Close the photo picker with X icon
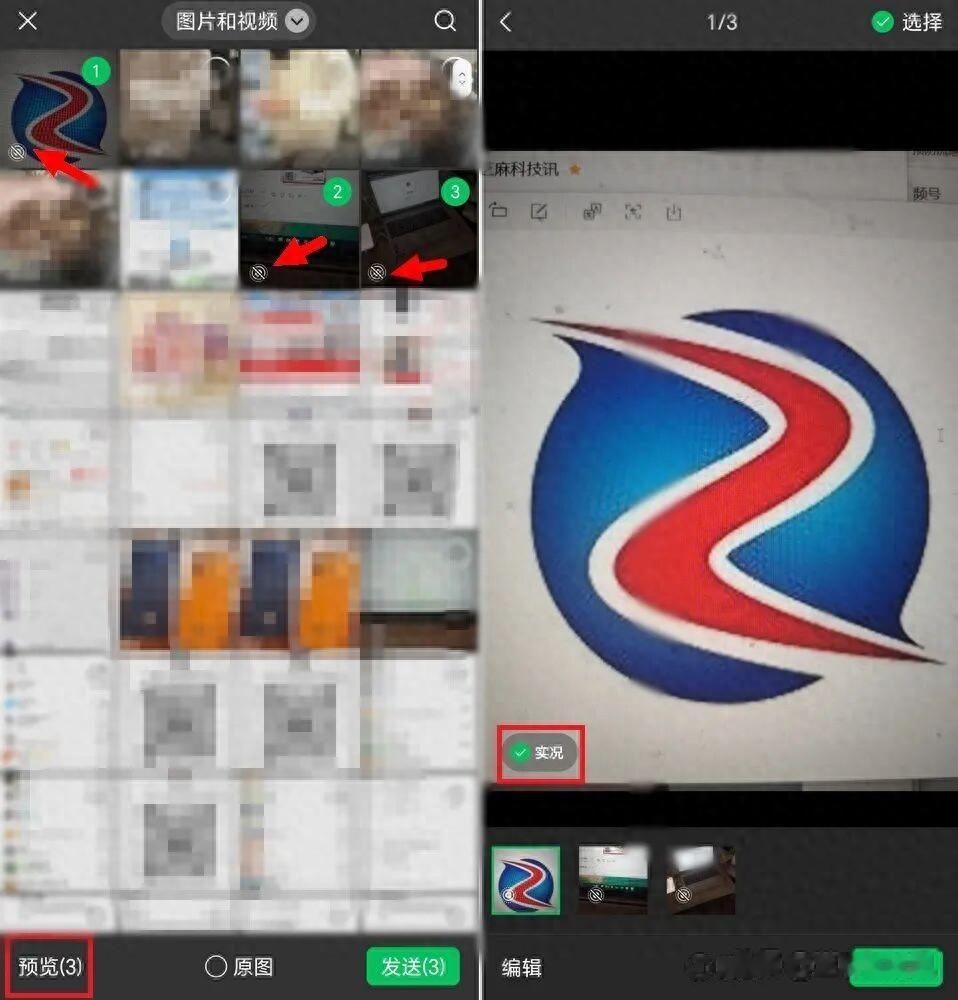This screenshot has width=958, height=1000. point(29,21)
